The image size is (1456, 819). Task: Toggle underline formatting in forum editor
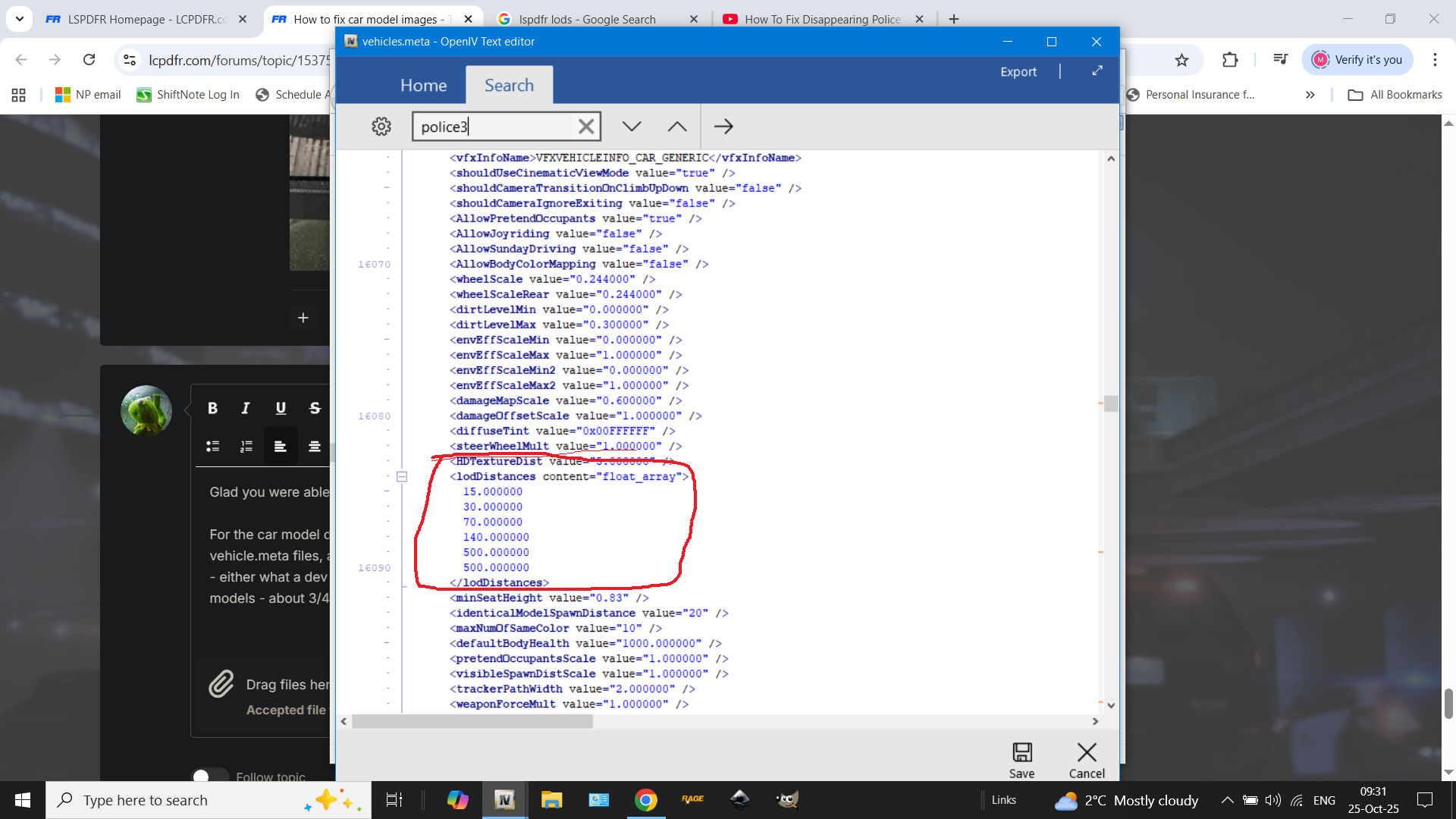pyautogui.click(x=281, y=408)
